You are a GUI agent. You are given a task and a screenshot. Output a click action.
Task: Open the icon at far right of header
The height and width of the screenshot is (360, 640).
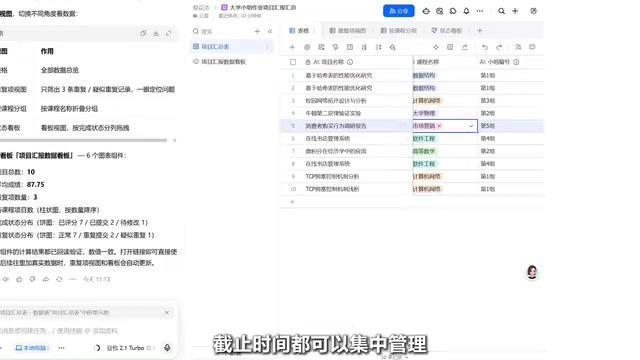click(x=533, y=11)
